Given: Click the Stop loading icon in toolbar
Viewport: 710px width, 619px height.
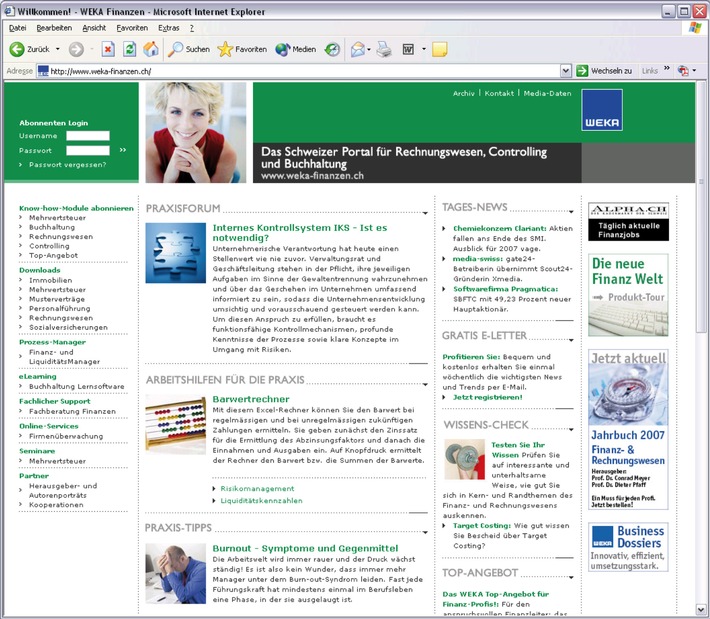Looking at the screenshot, I should pos(108,49).
